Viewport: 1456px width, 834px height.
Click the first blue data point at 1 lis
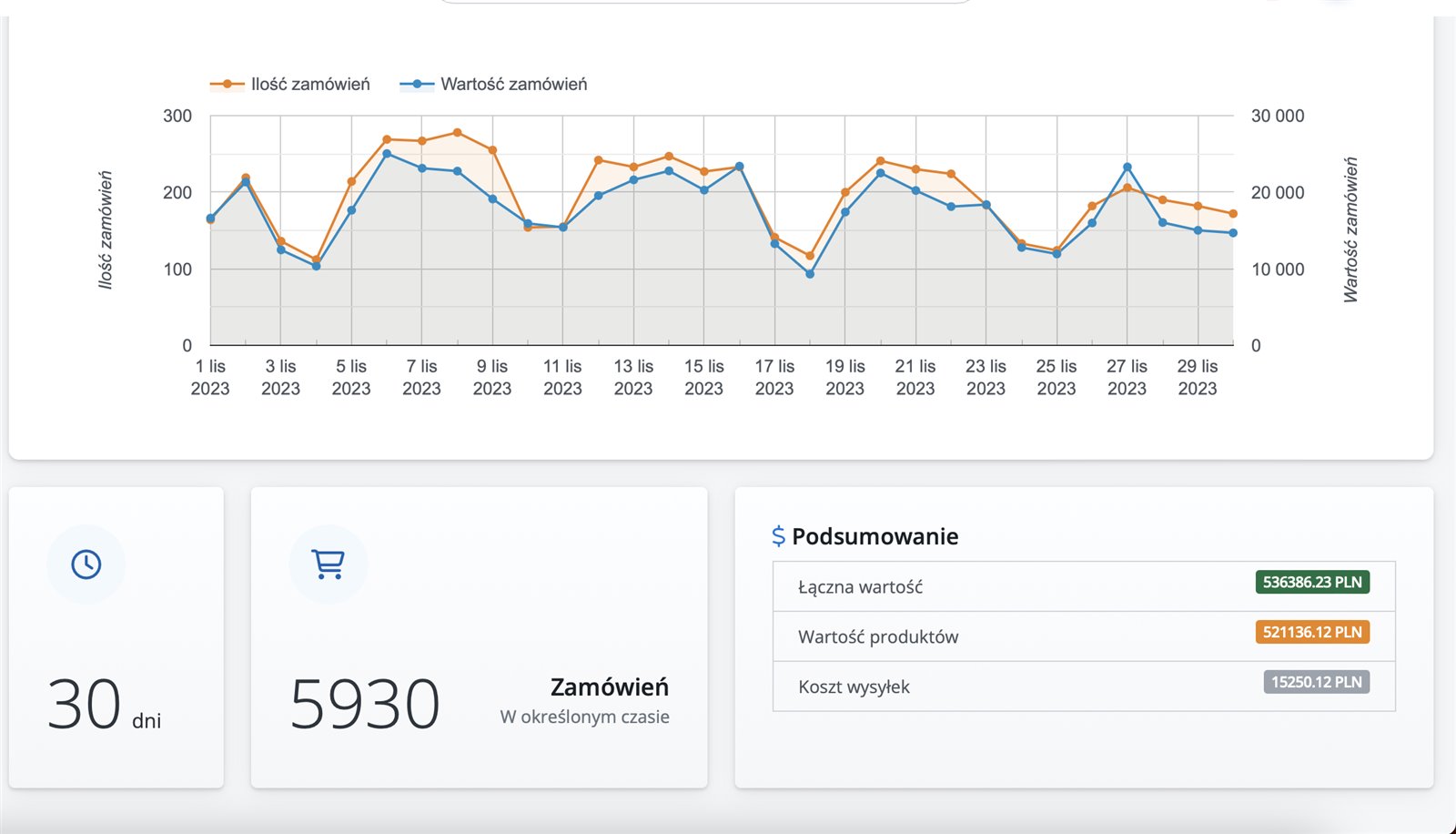click(x=210, y=219)
